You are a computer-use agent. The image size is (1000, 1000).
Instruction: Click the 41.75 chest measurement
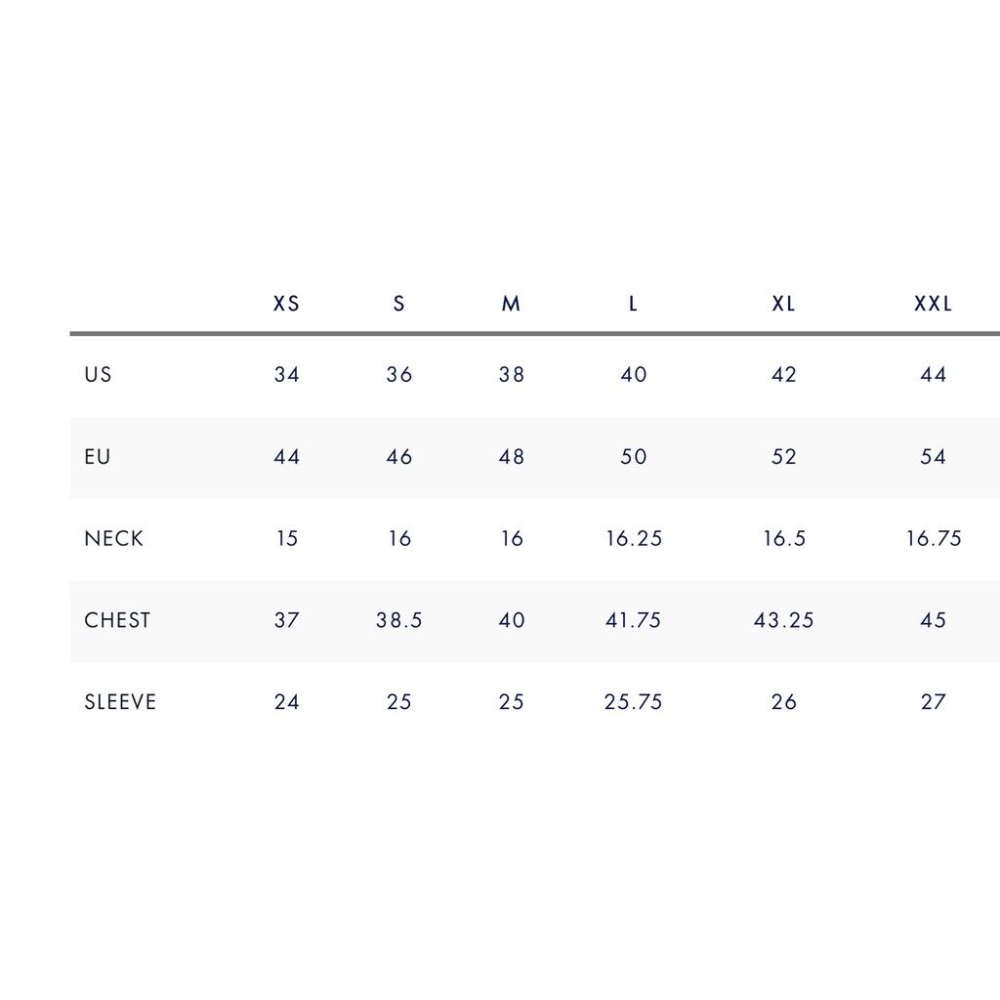coord(634,620)
